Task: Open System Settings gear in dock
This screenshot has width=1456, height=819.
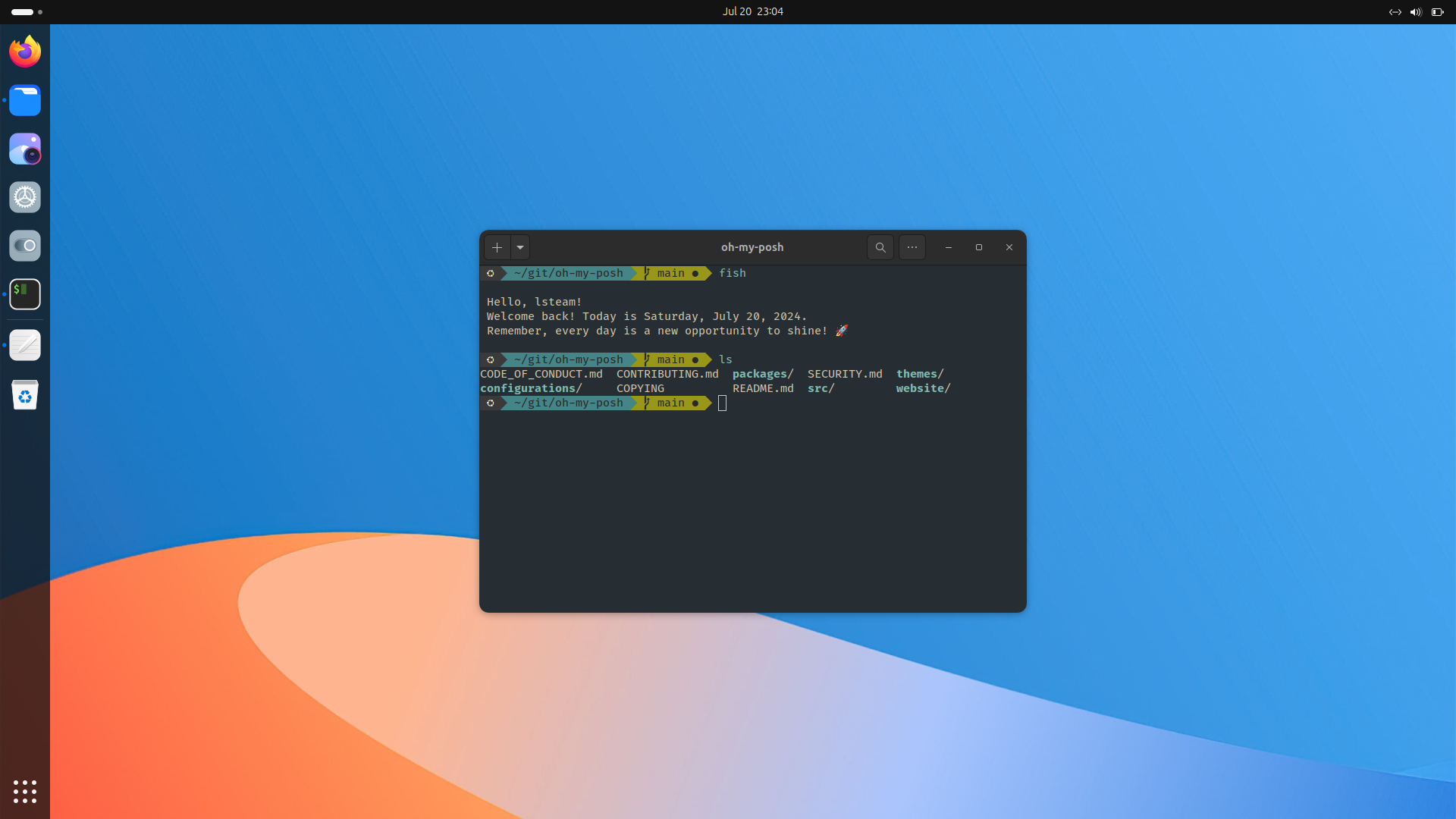Action: click(25, 197)
